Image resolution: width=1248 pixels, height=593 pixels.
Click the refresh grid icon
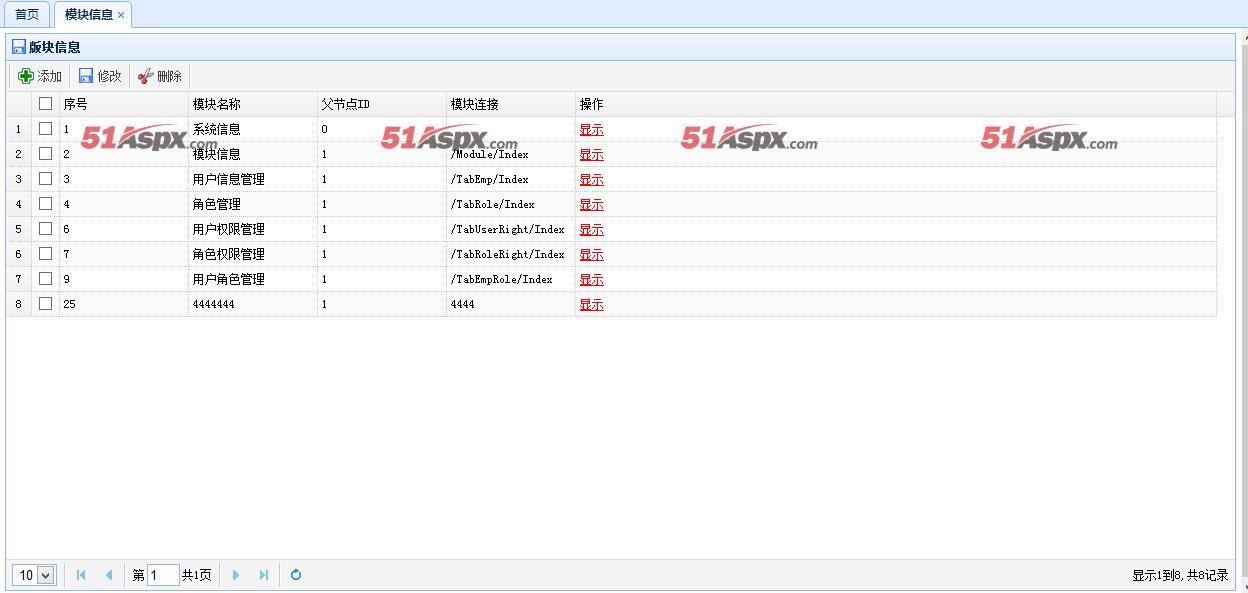[296, 575]
